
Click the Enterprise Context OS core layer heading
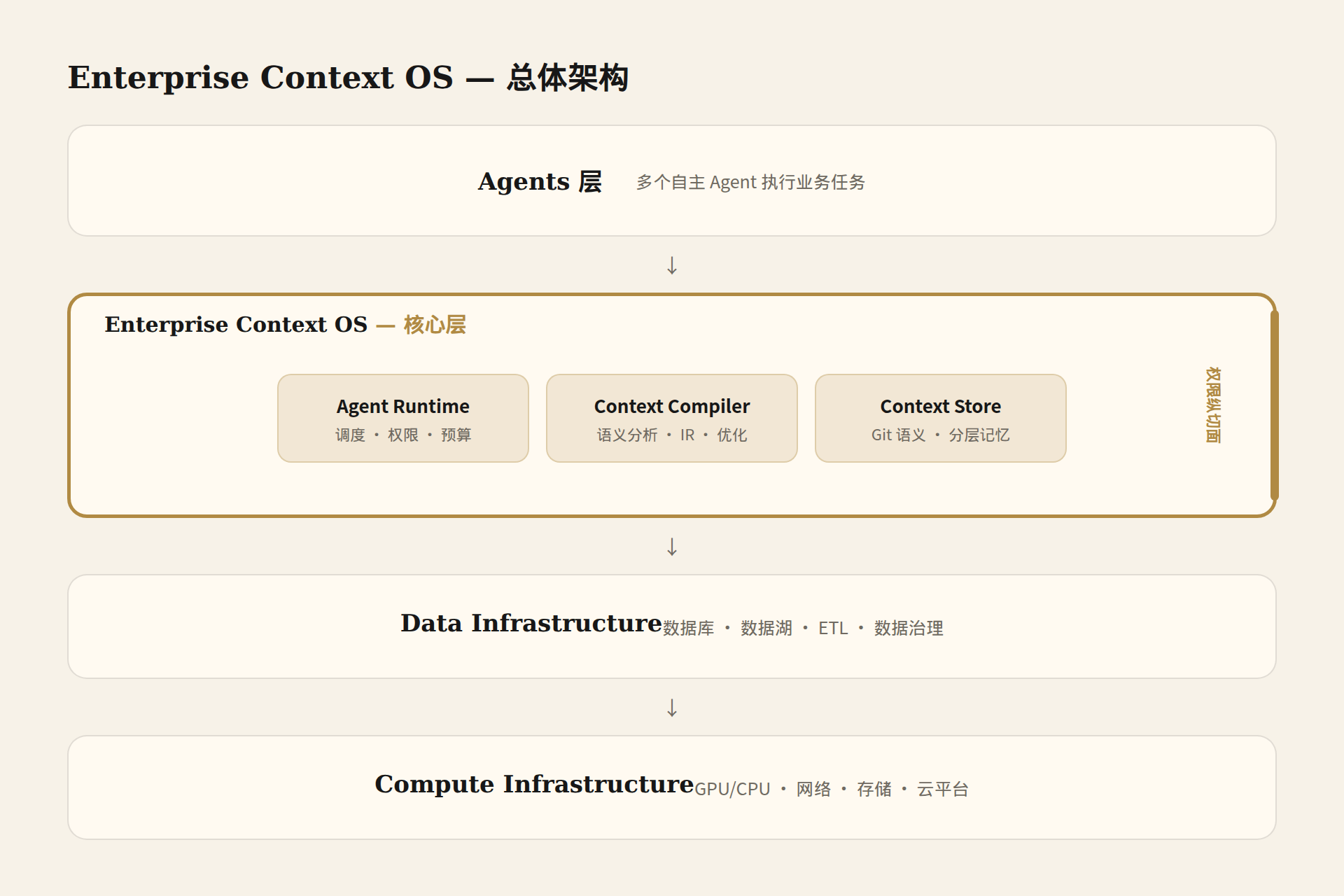(x=285, y=325)
